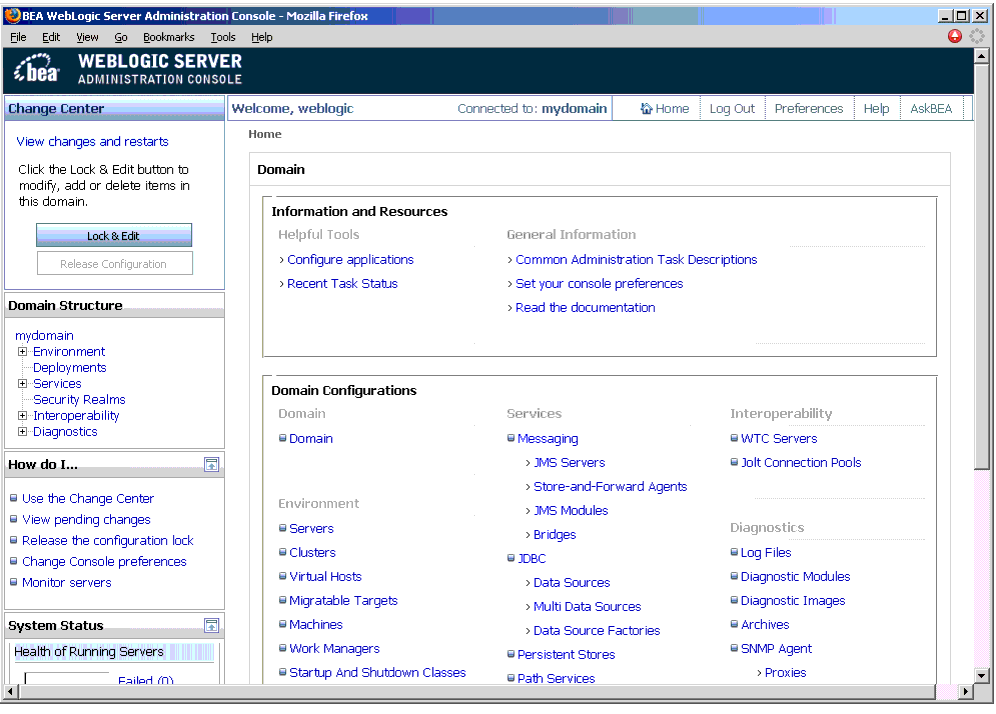Image resolution: width=996 pixels, height=714 pixels.
Task: Open the Edit menu
Action: (51, 37)
